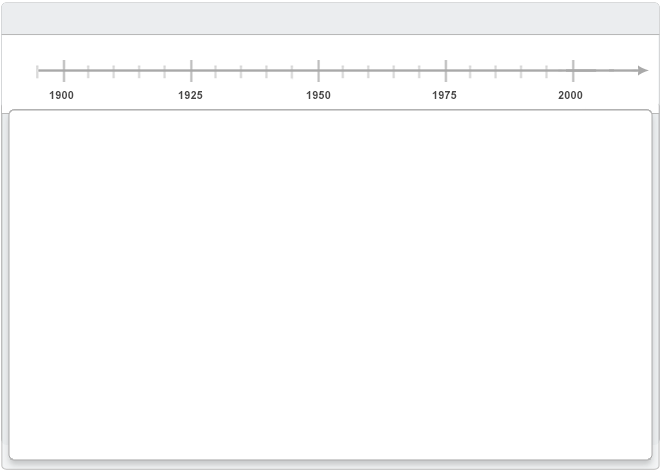Select the 1925 year label

click(x=190, y=95)
